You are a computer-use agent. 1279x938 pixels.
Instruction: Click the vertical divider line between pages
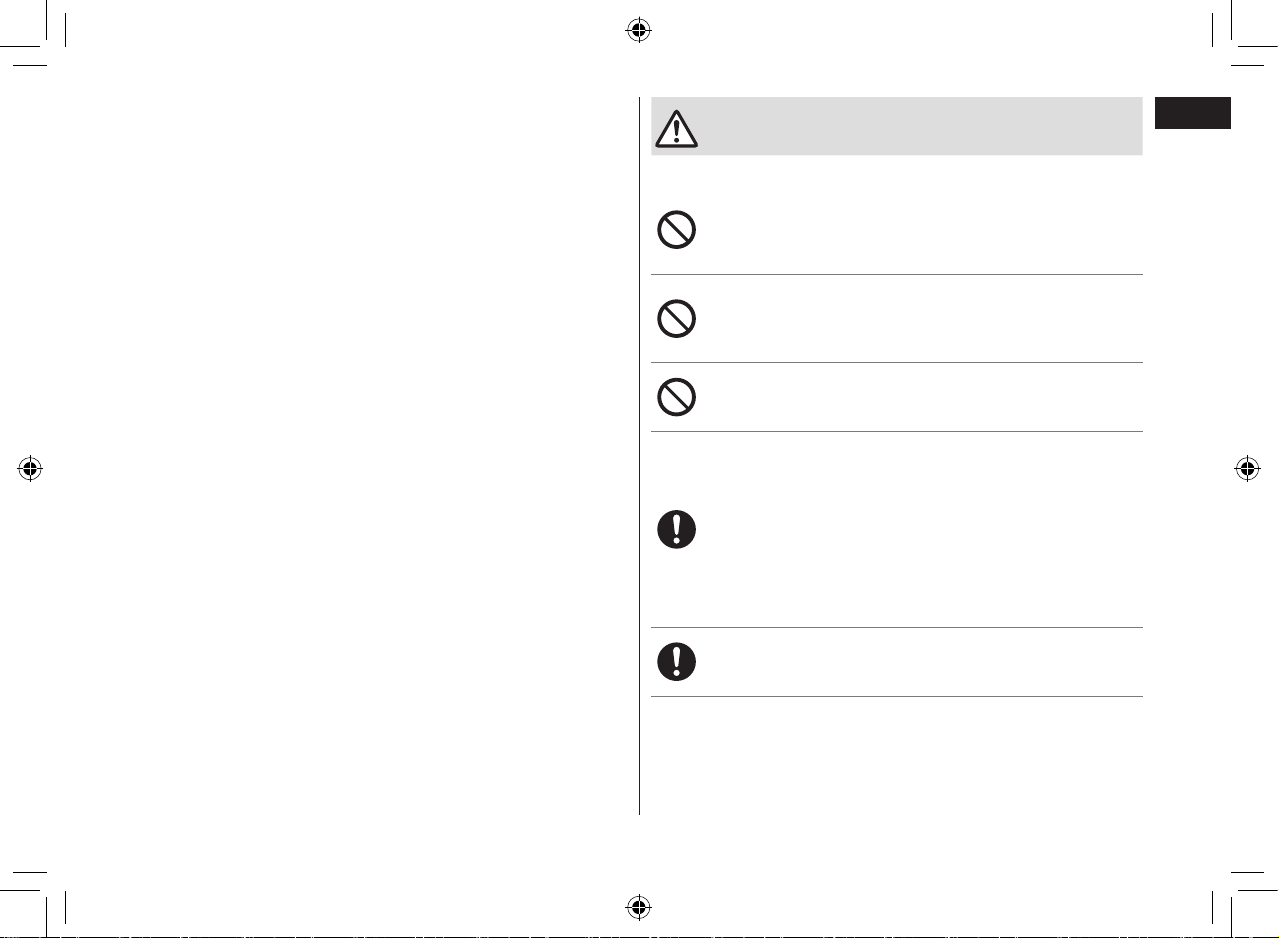639,456
